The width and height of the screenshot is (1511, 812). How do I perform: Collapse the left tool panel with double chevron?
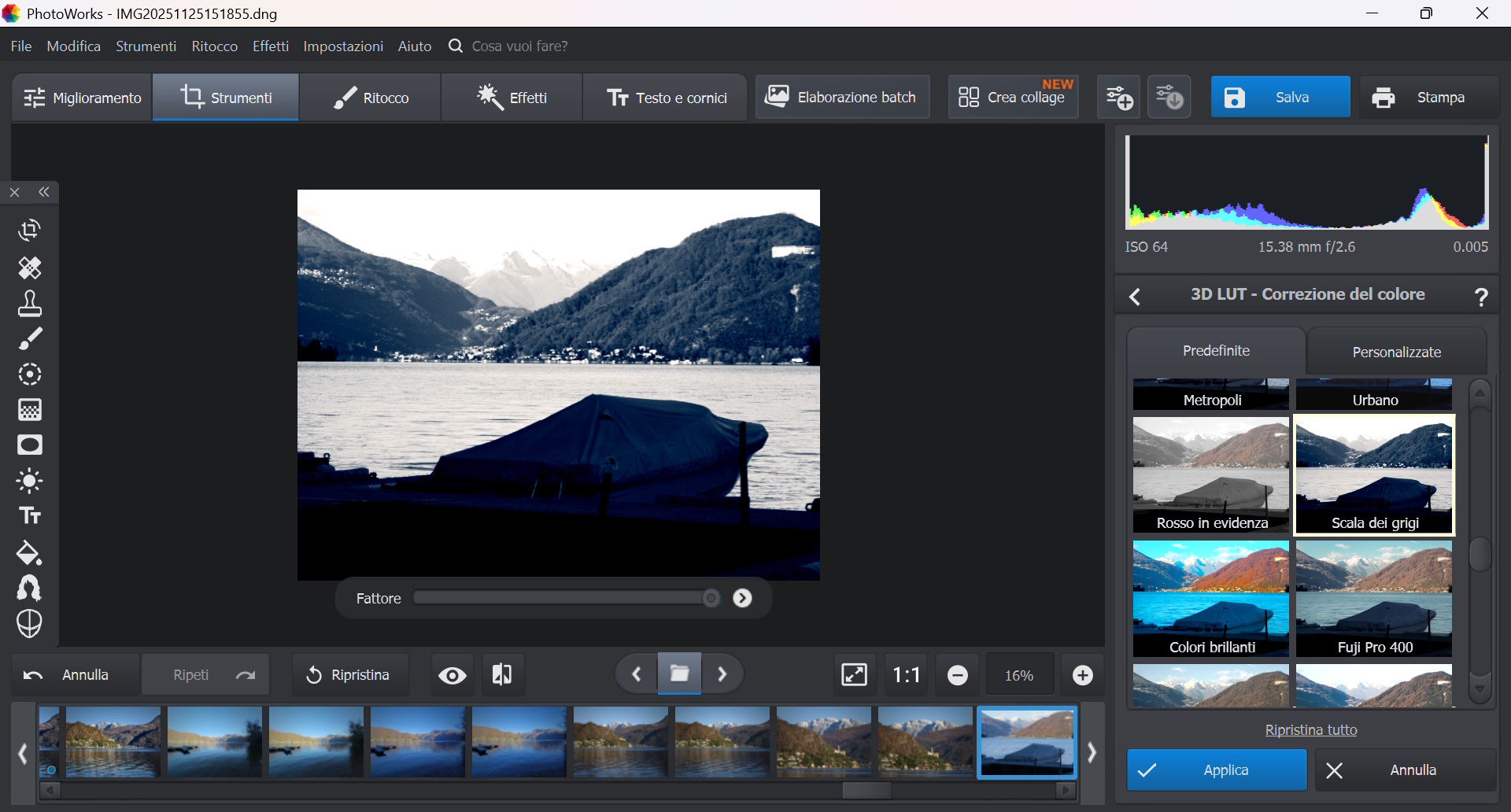tap(45, 192)
